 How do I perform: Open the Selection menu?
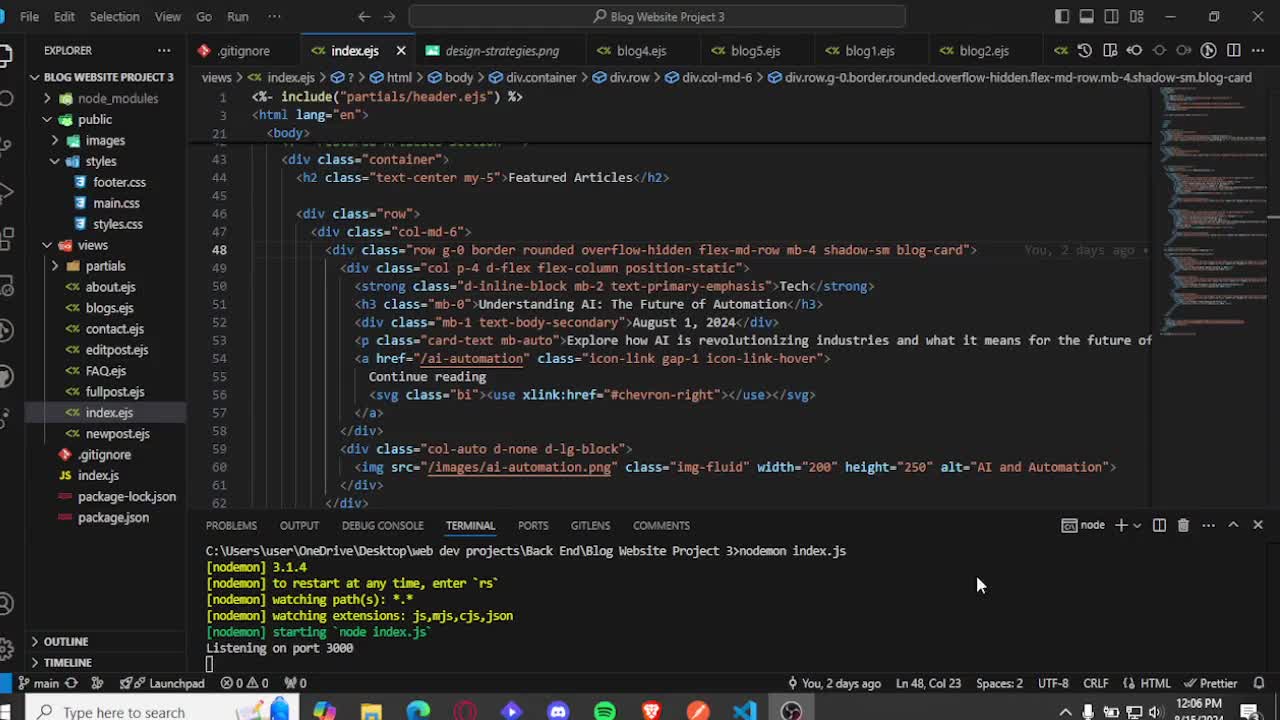(x=114, y=16)
